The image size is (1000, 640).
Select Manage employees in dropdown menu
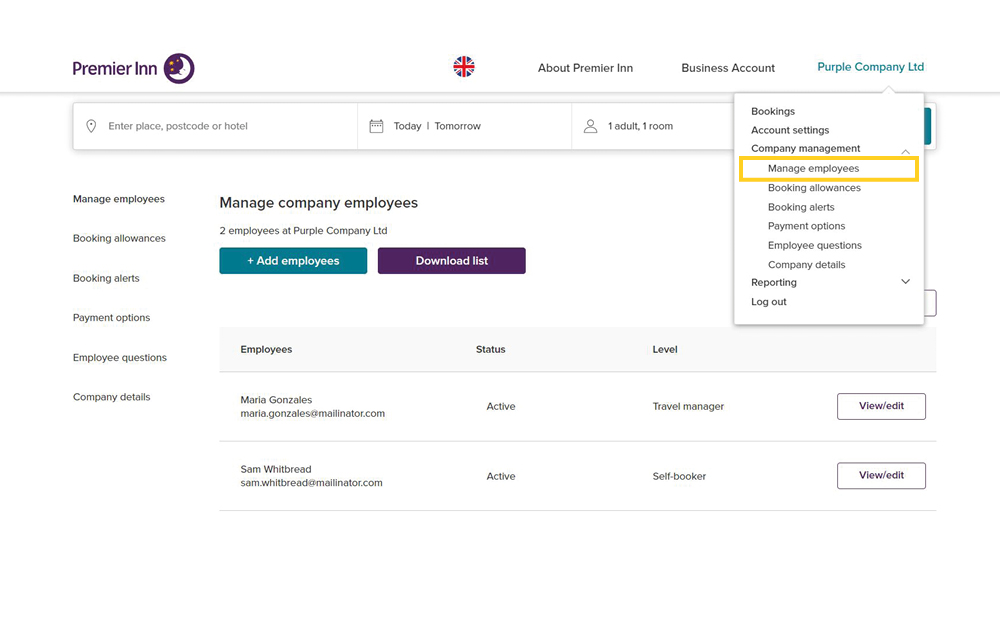pos(813,168)
